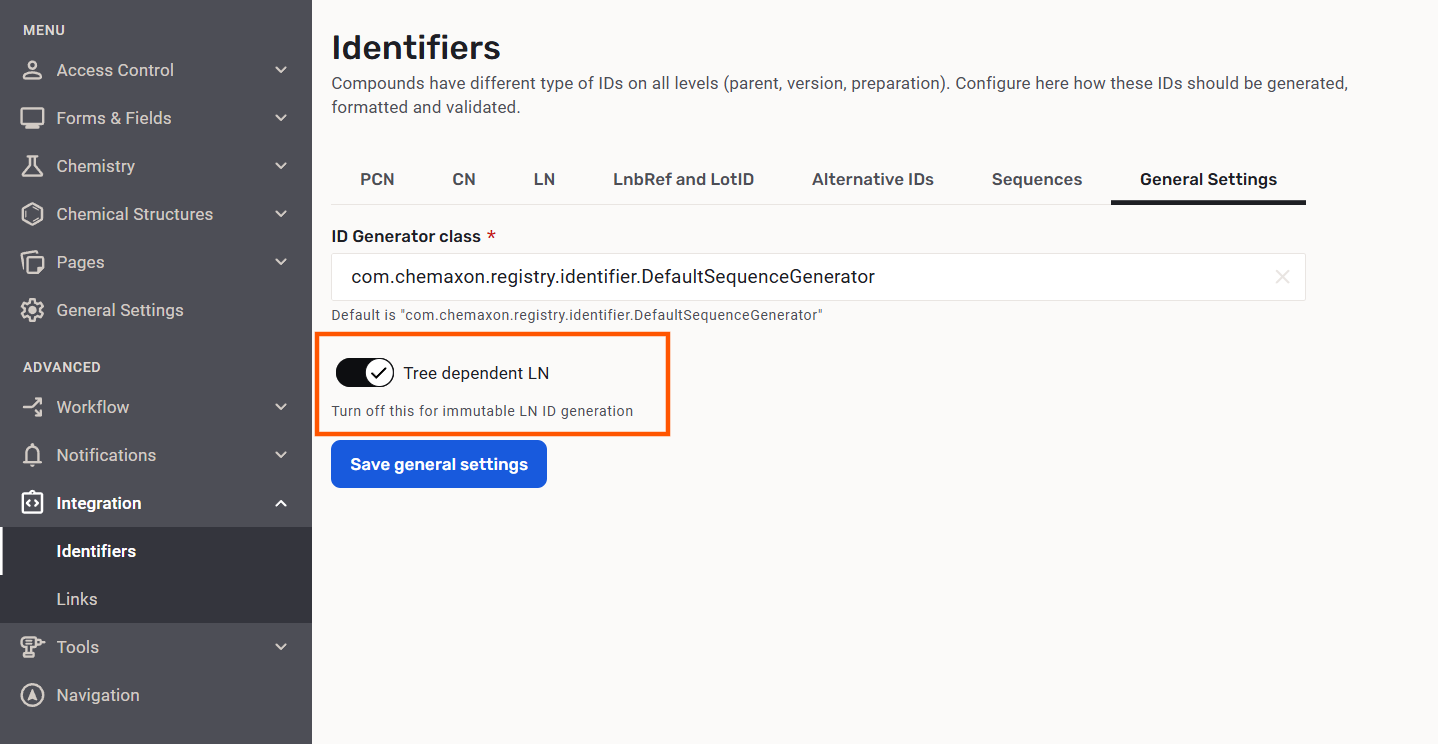The height and width of the screenshot is (744, 1438).
Task: Switch to the Sequences tab
Action: pos(1036,180)
